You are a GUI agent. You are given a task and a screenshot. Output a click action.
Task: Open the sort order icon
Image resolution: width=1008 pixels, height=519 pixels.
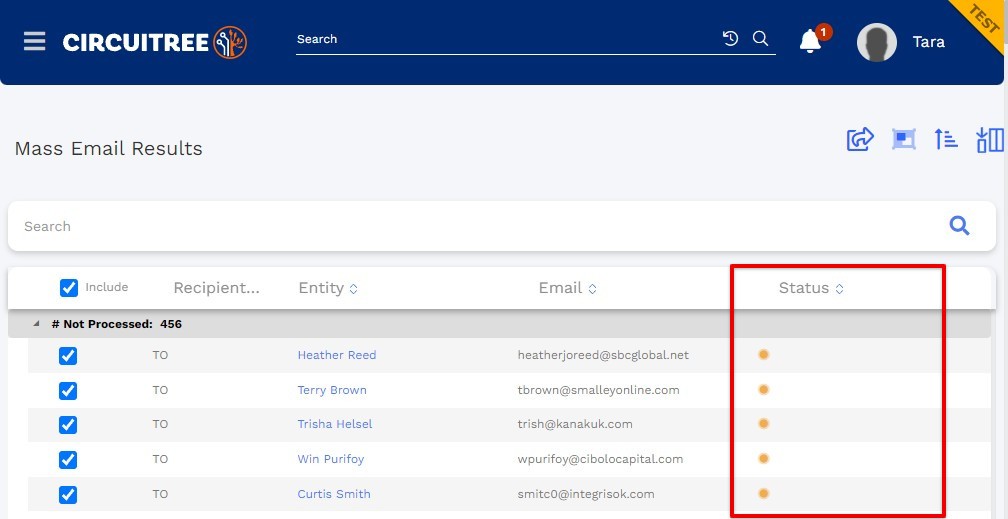946,139
